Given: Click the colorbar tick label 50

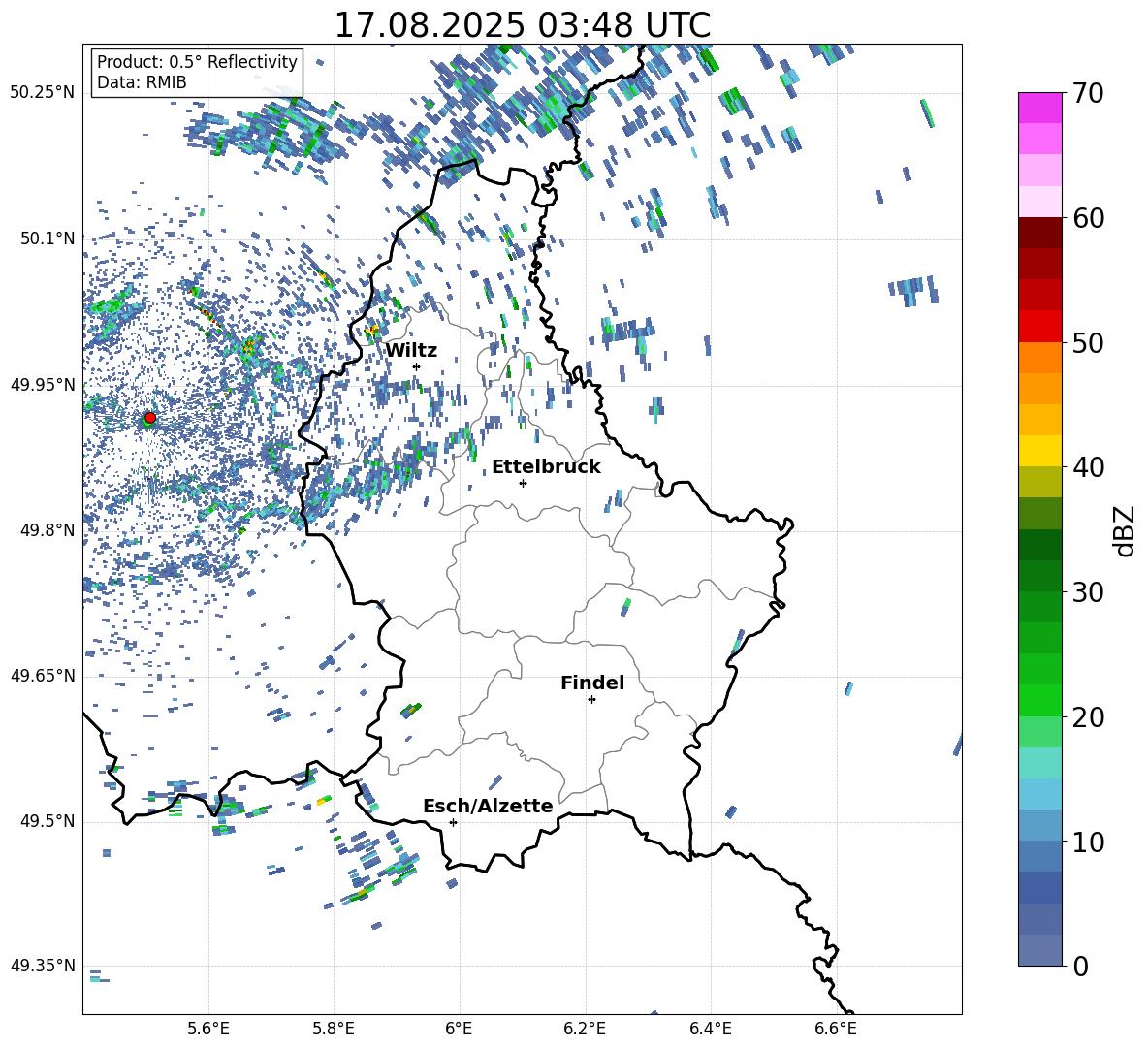Looking at the screenshot, I should coord(1088,343).
